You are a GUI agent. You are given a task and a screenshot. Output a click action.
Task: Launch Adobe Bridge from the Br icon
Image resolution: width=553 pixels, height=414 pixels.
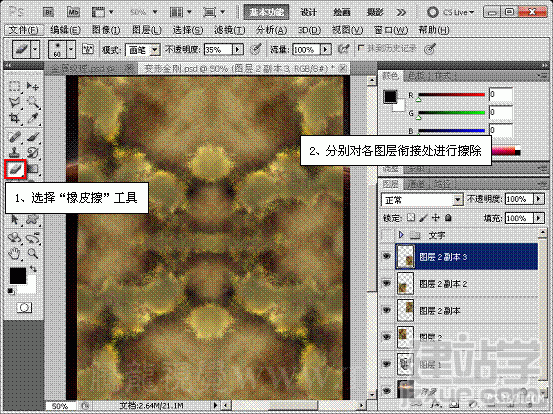coord(48,12)
